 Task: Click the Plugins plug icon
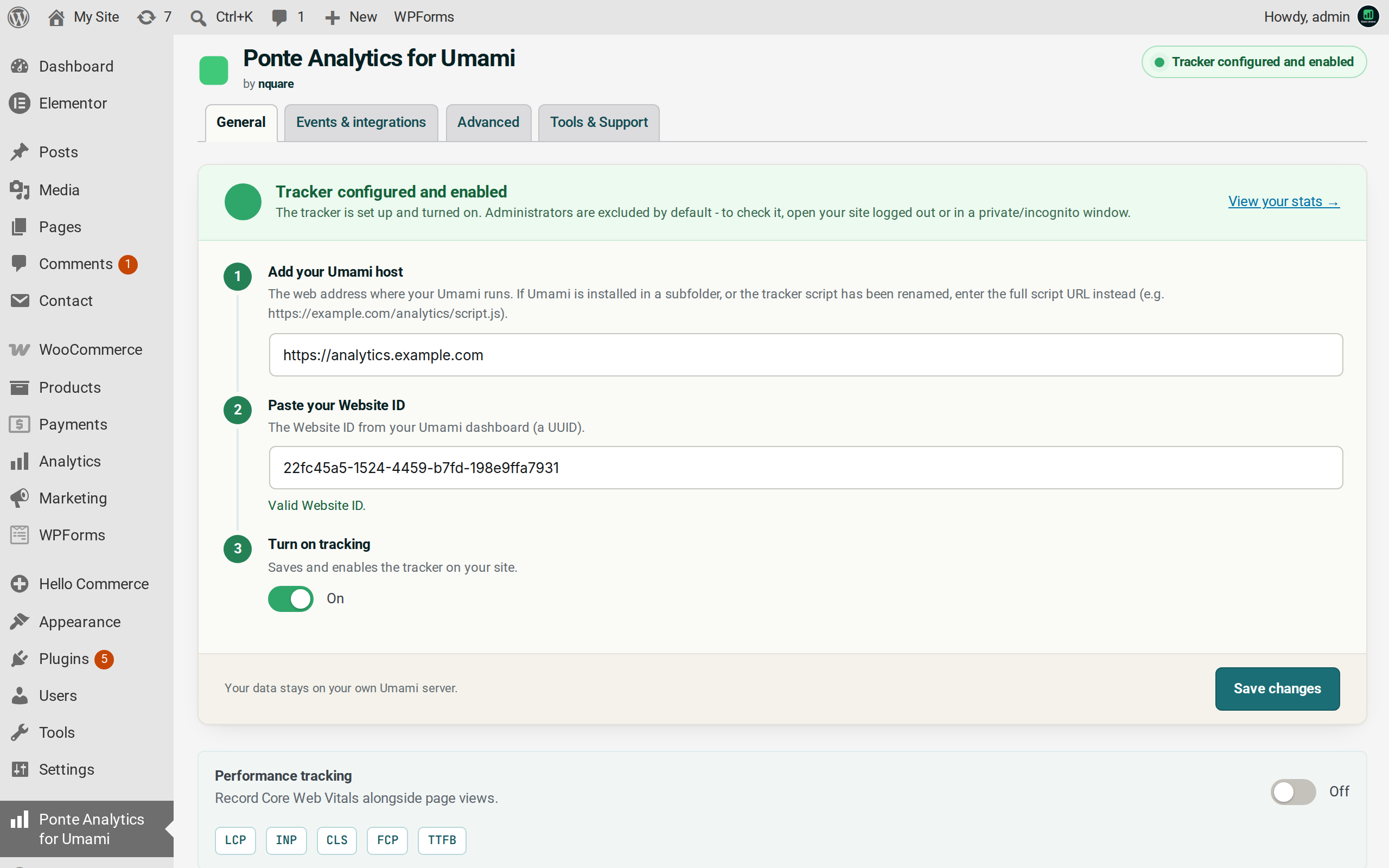(x=20, y=659)
